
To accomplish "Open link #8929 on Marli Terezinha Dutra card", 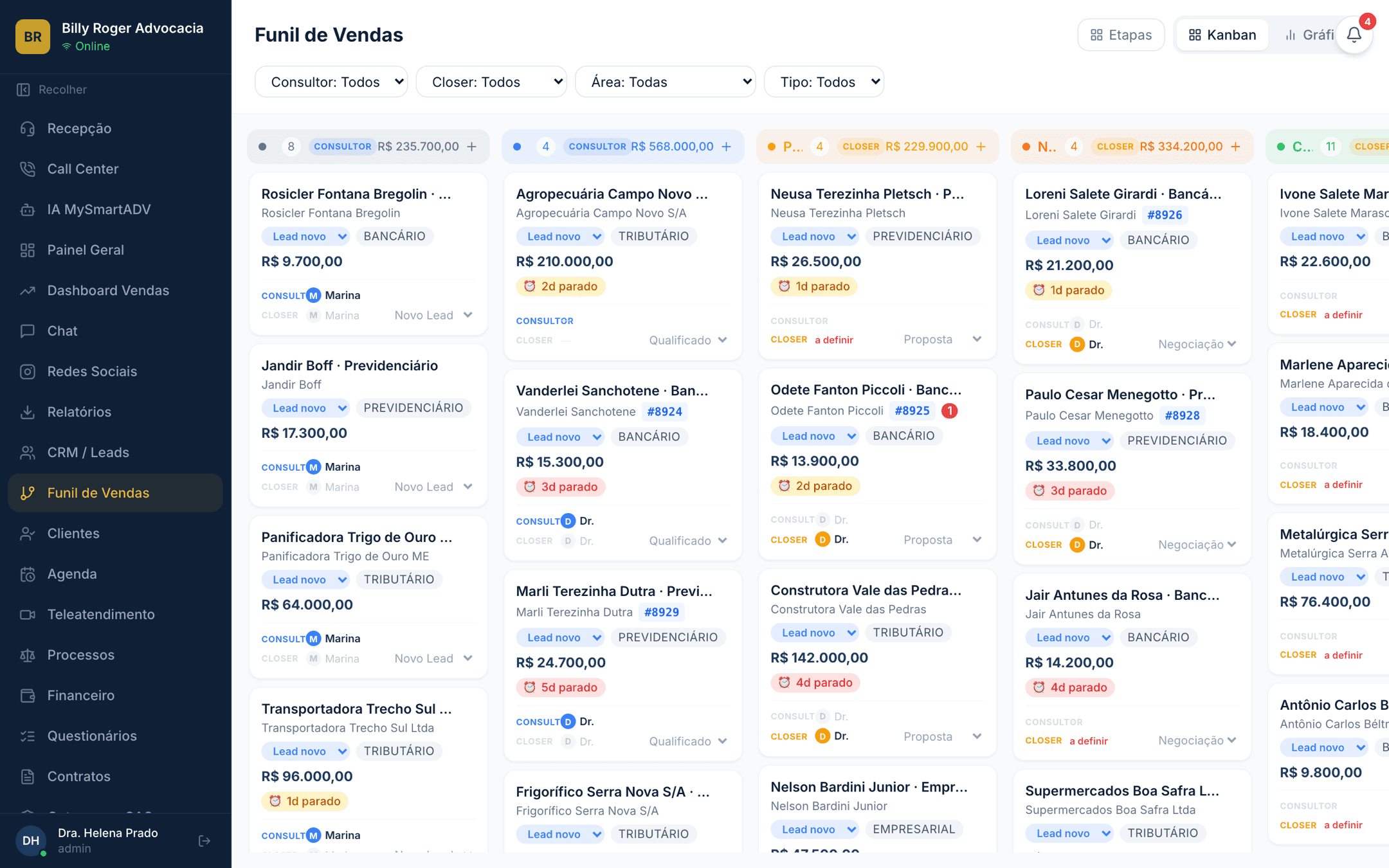I will (661, 612).
